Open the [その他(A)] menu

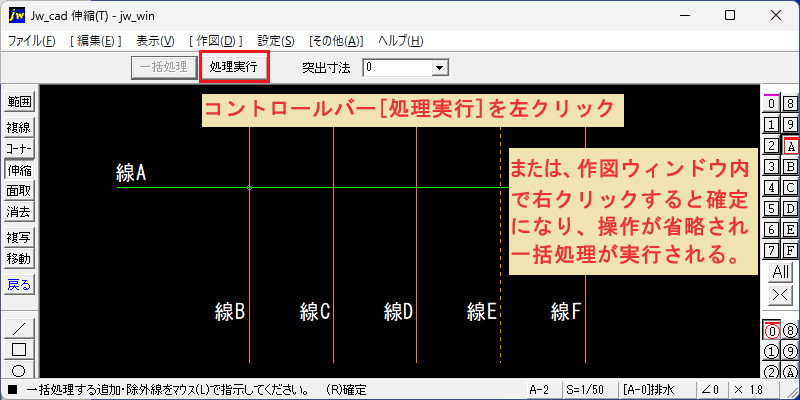[336, 41]
